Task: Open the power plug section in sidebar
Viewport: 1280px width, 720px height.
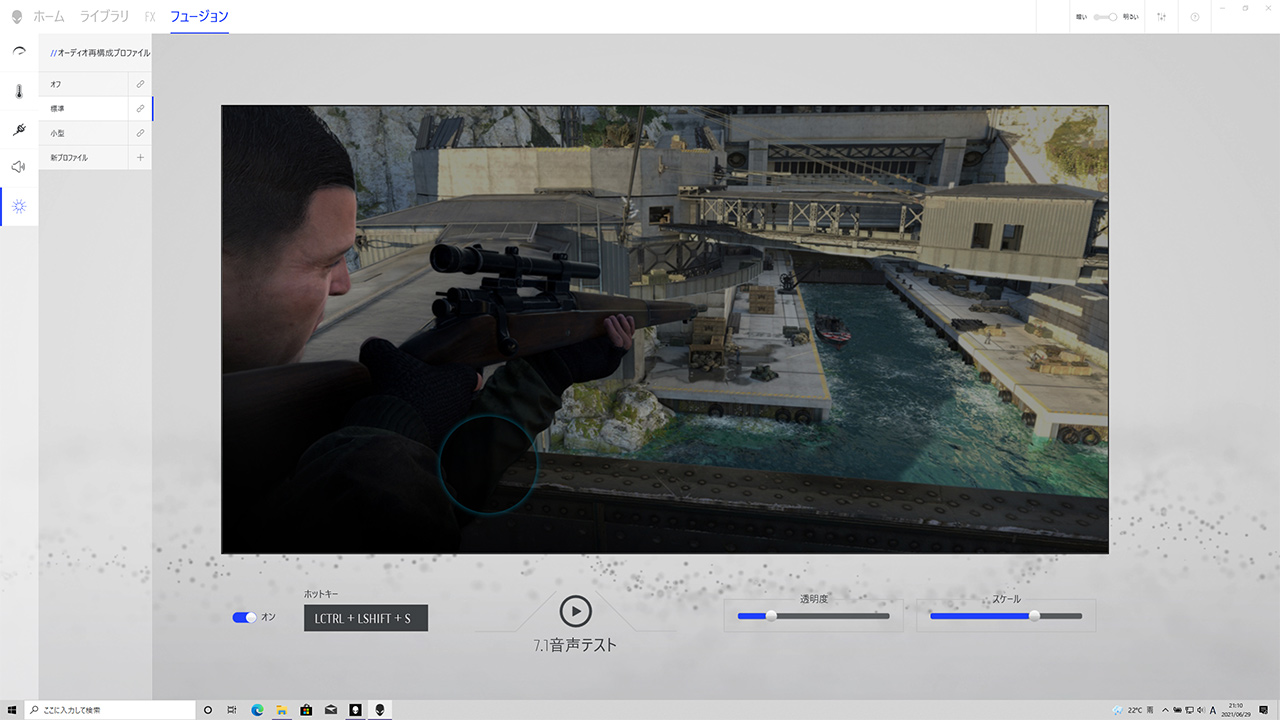Action: pyautogui.click(x=18, y=129)
